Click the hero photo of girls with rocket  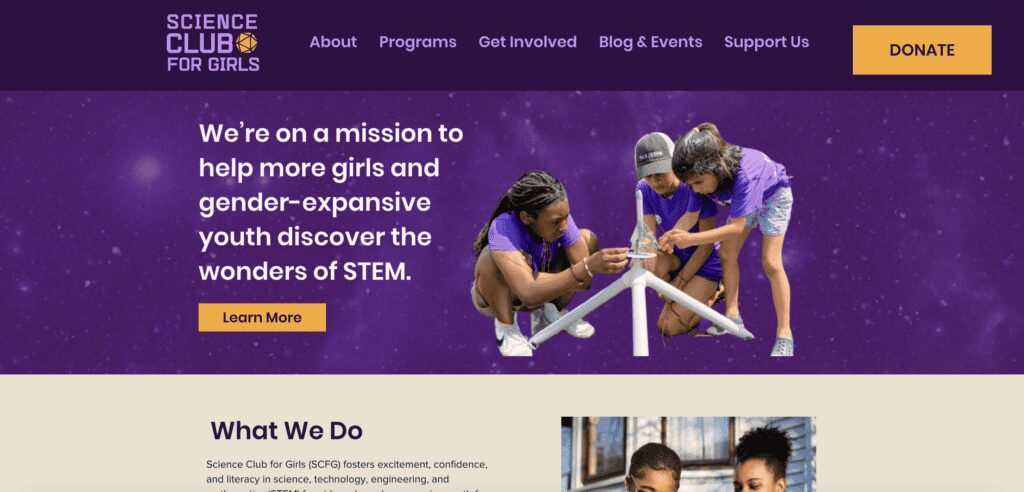coord(632,240)
